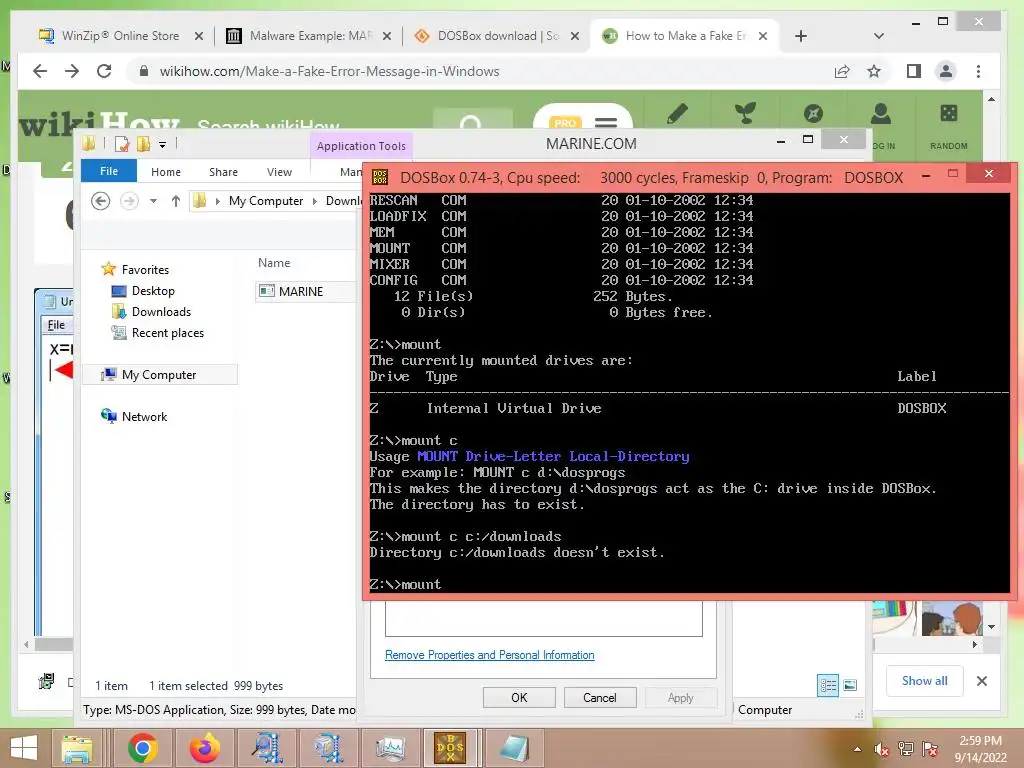
Task: Close the WinZip Online Store tab
Action: pos(199,36)
